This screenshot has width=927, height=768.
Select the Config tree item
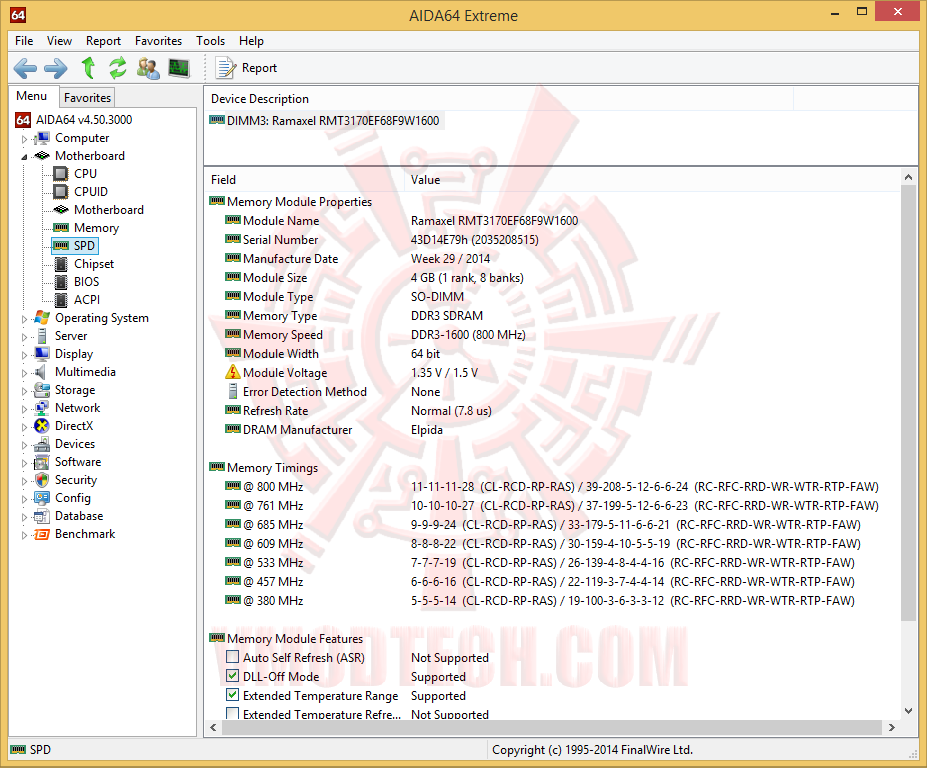[x=73, y=498]
